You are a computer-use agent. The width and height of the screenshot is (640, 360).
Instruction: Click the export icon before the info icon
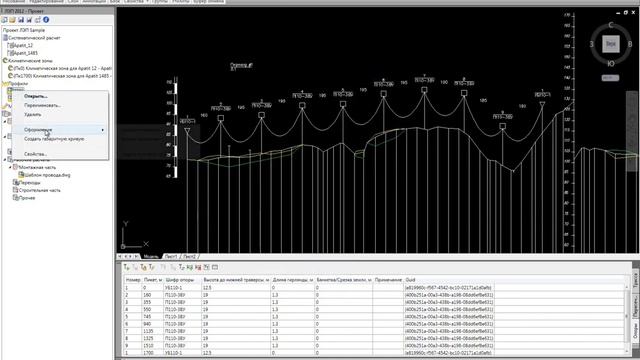click(x=38, y=20)
